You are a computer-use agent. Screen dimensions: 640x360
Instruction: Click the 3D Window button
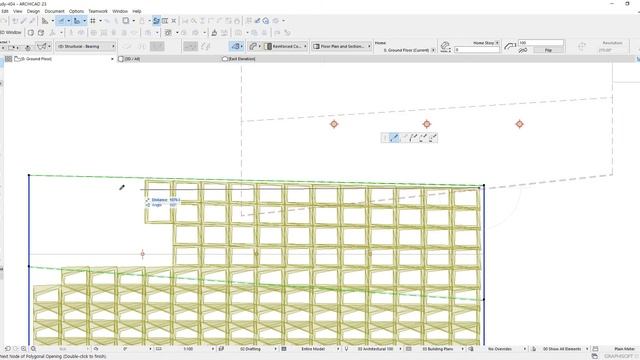[11, 32]
